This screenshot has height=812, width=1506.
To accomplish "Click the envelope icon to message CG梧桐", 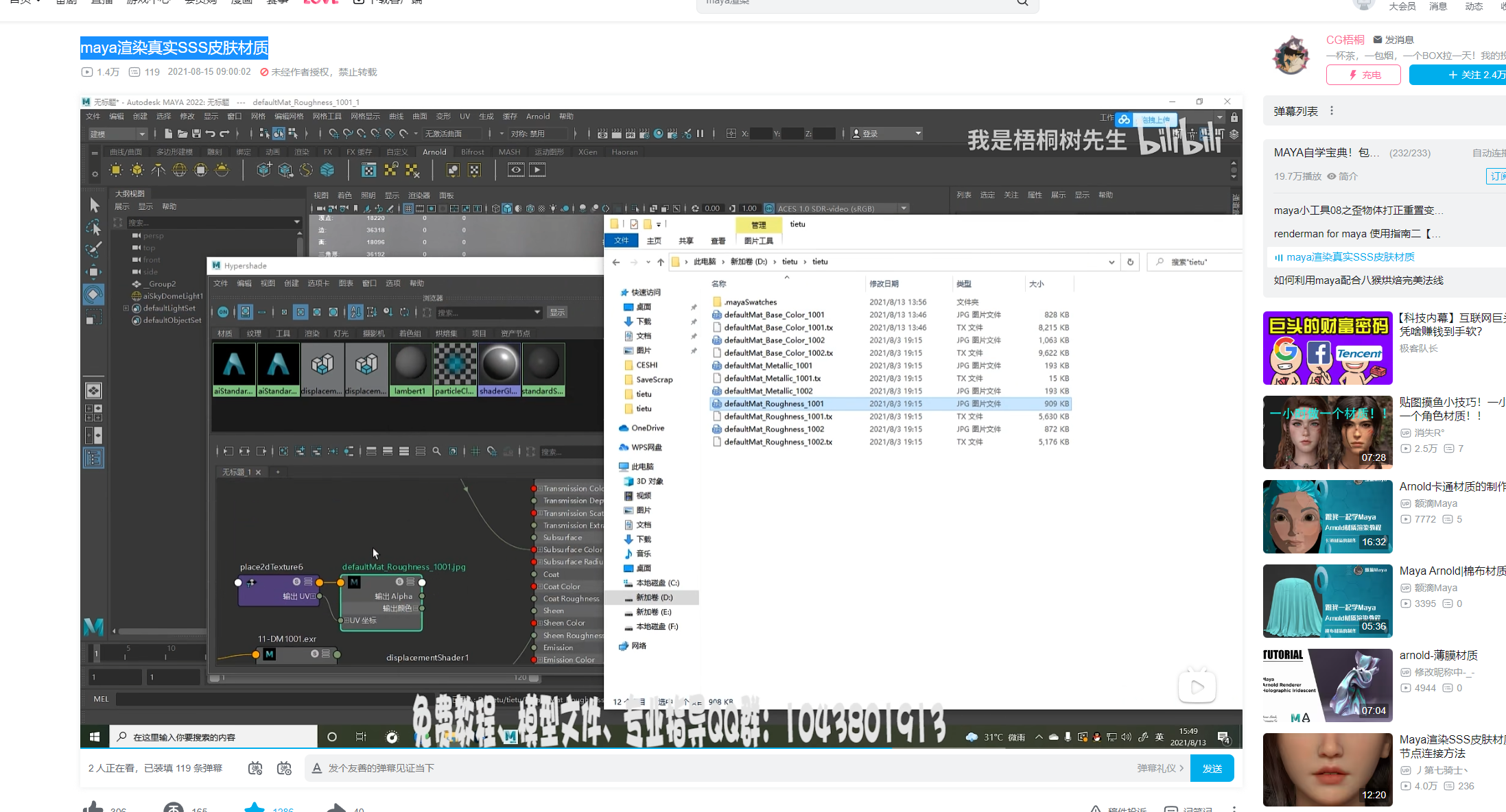I will [1378, 40].
